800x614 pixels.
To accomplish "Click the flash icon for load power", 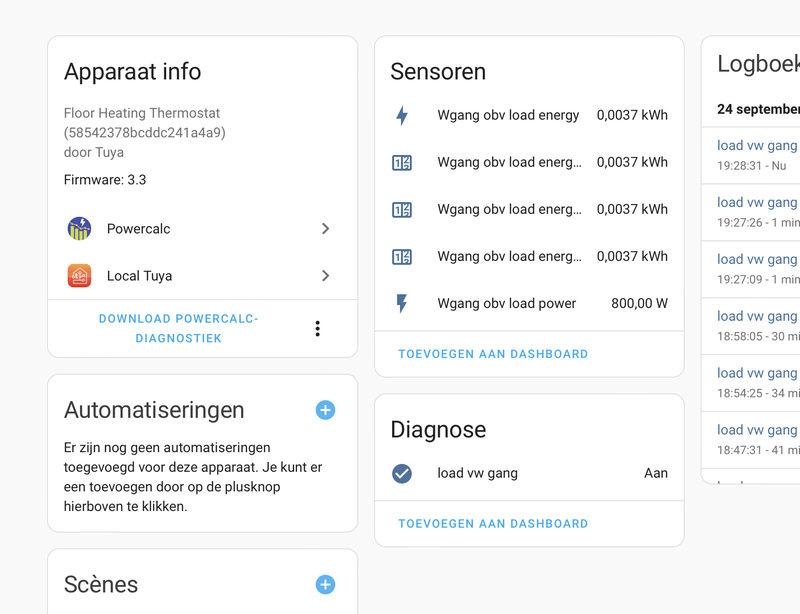I will click(x=402, y=303).
